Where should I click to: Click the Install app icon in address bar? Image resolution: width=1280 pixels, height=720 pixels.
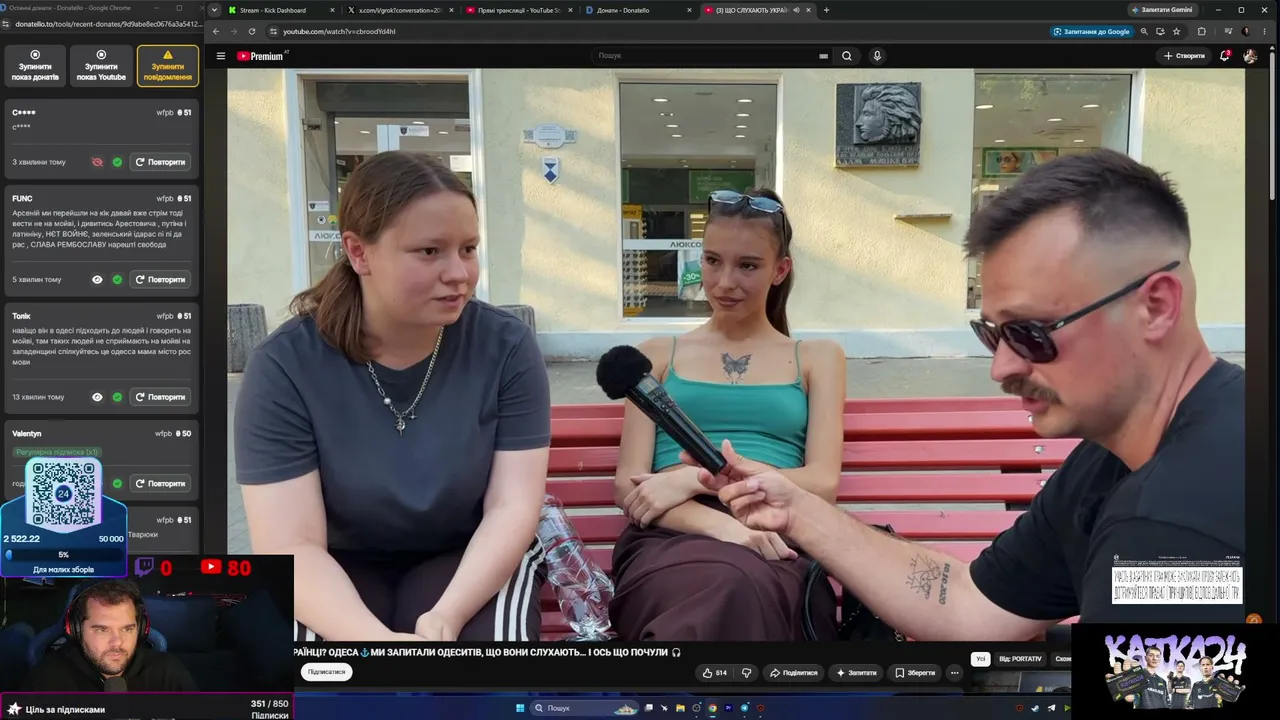[x=1160, y=31]
